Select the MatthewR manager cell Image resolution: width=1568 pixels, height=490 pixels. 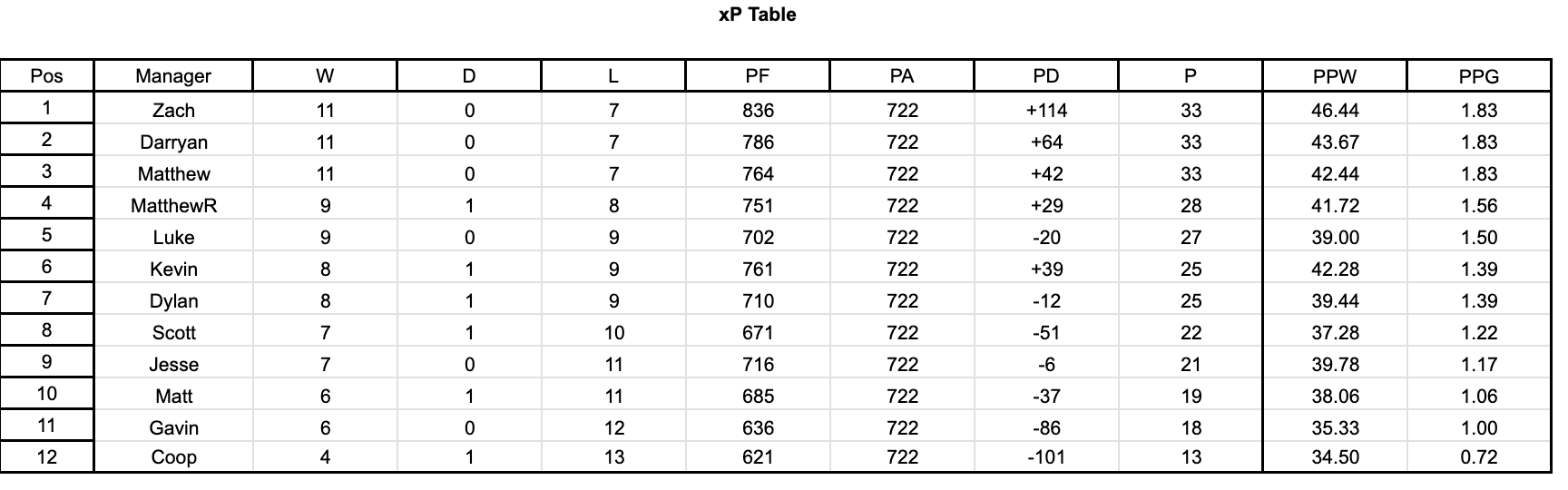click(173, 206)
